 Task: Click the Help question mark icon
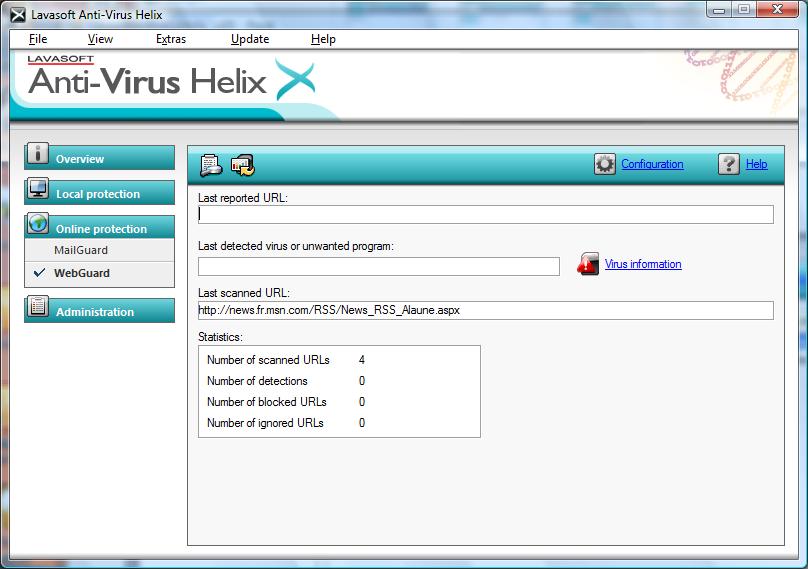tap(729, 165)
